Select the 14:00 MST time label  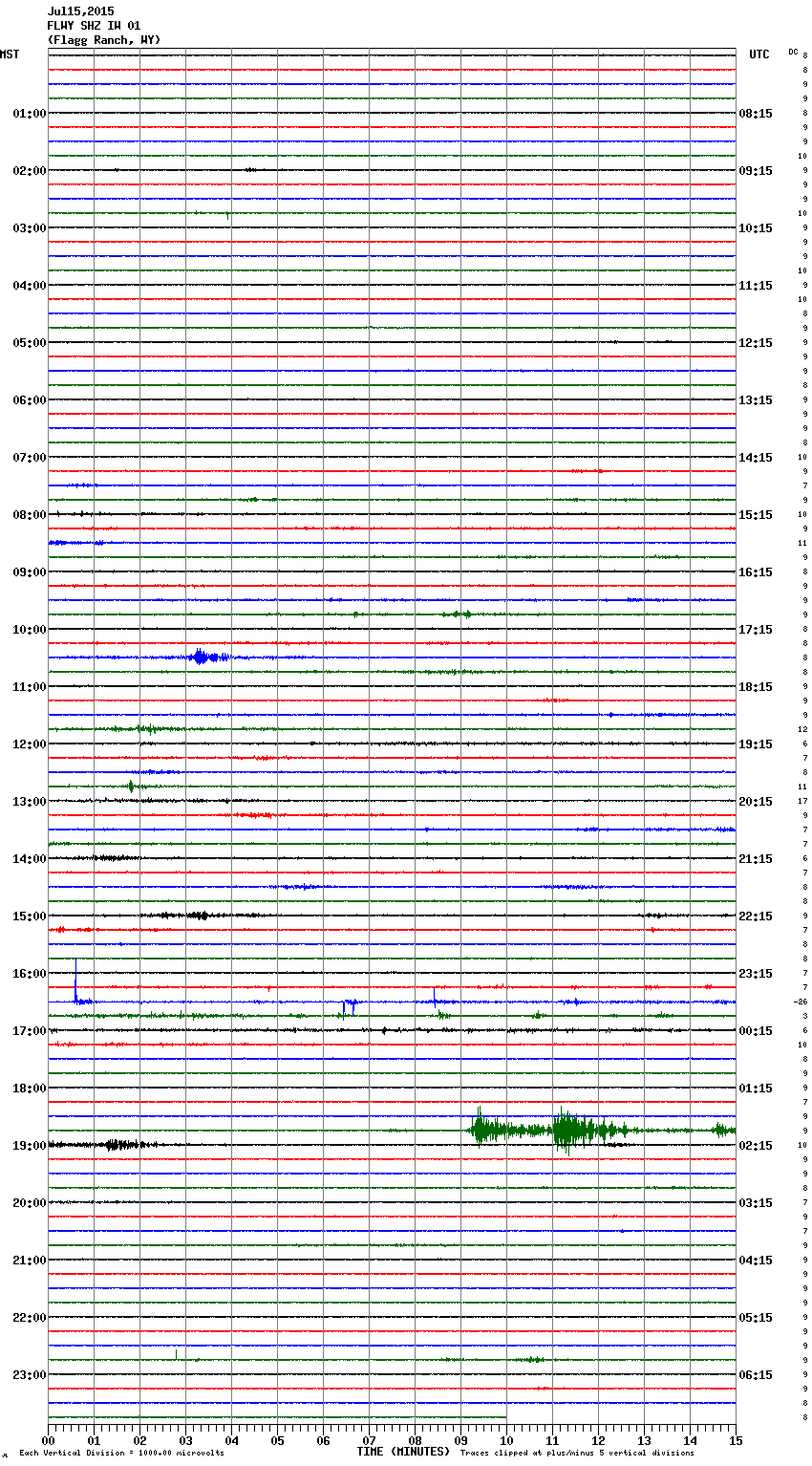(29, 859)
